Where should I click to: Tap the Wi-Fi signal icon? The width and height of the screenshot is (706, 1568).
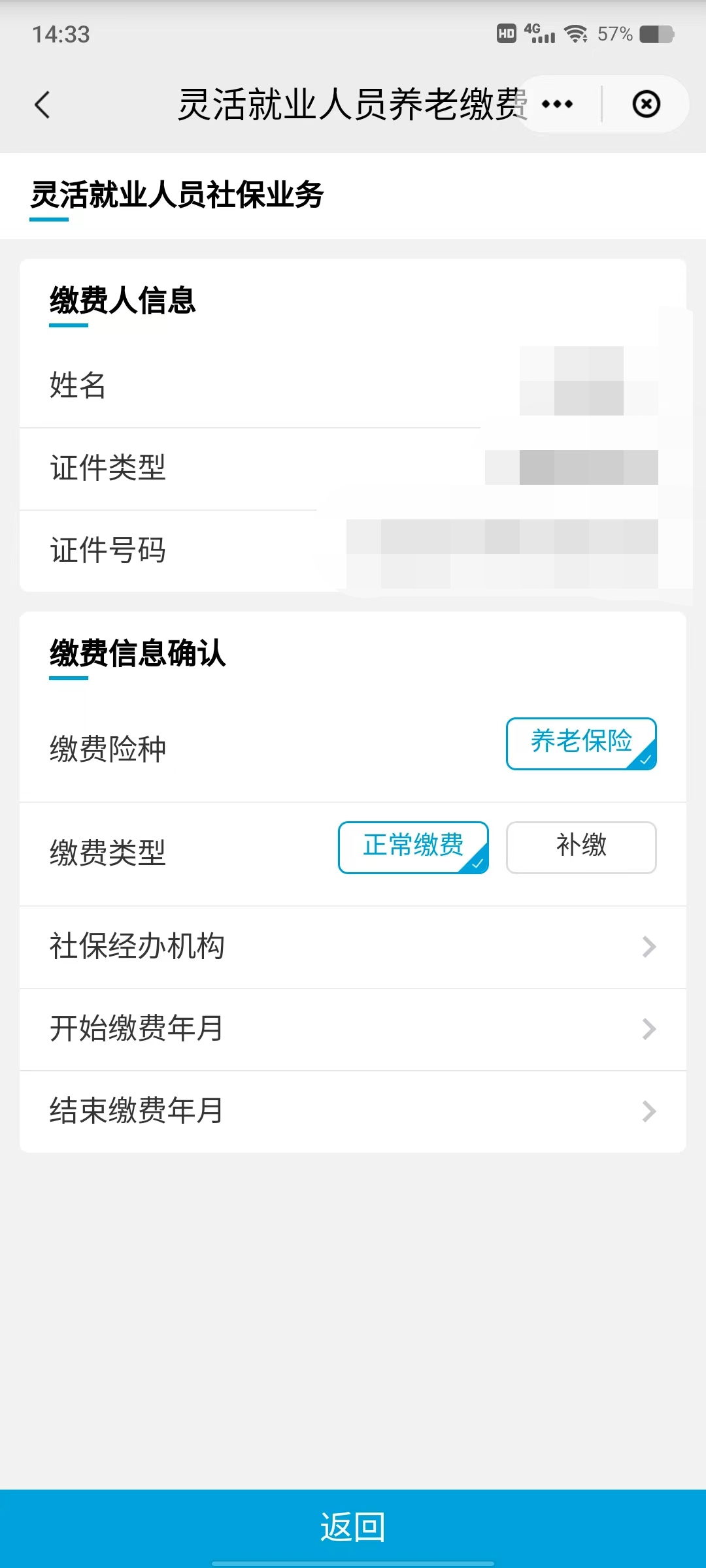pyautogui.click(x=576, y=34)
